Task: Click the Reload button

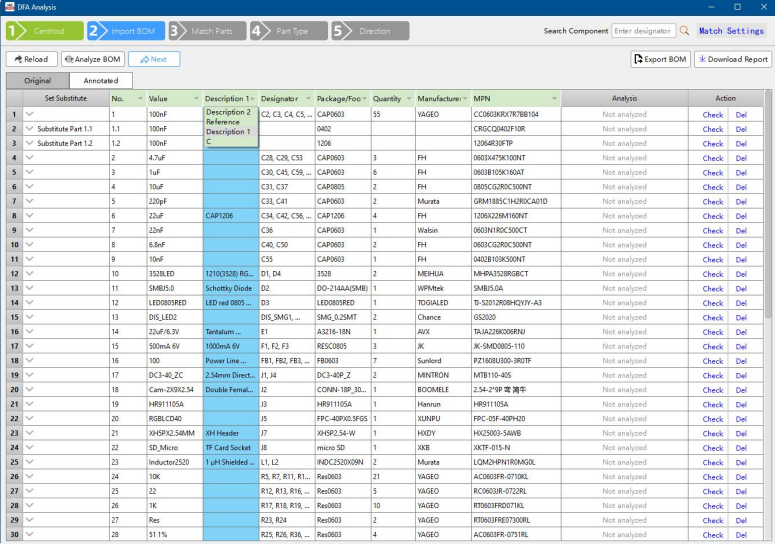Action: point(30,59)
